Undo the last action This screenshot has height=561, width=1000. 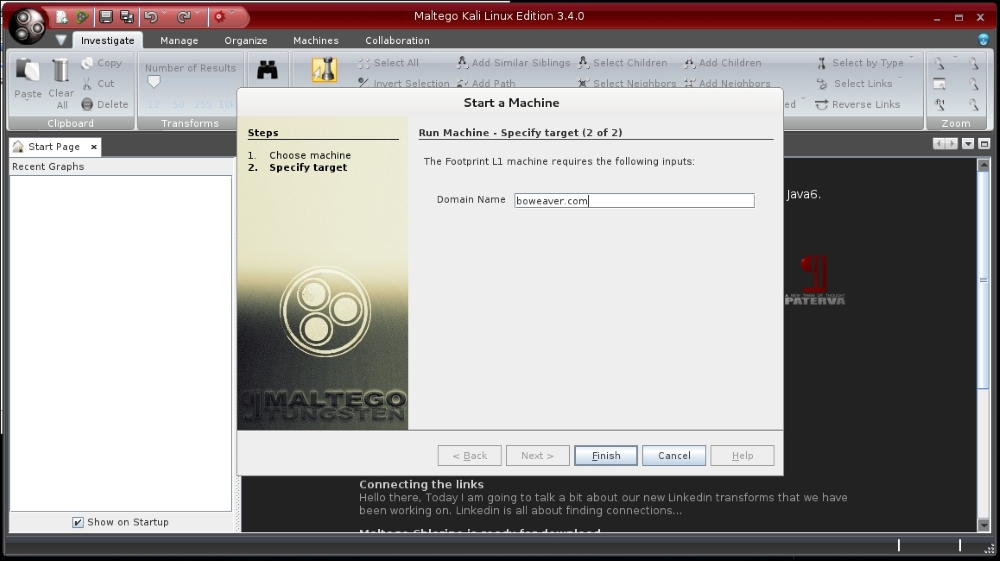coord(151,17)
